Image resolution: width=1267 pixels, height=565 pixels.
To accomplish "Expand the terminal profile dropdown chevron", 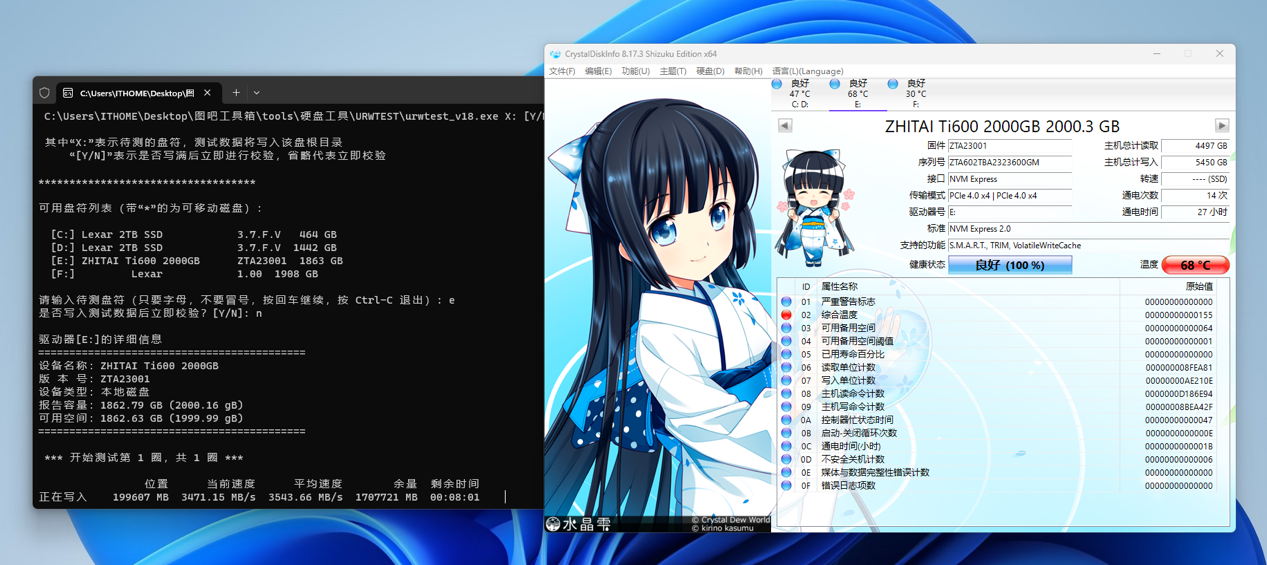I will point(257,93).
